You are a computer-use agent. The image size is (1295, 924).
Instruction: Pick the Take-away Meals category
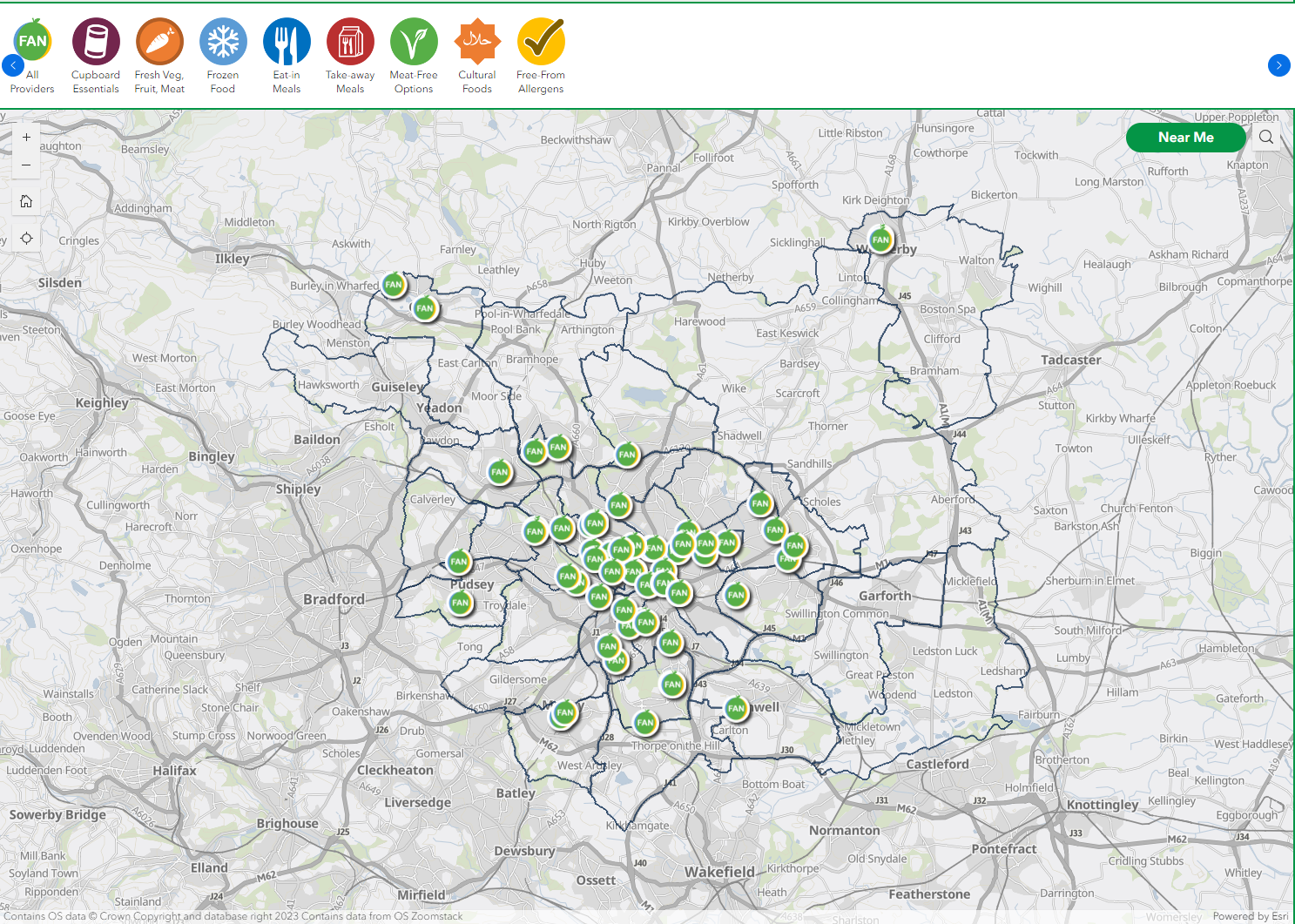click(350, 42)
